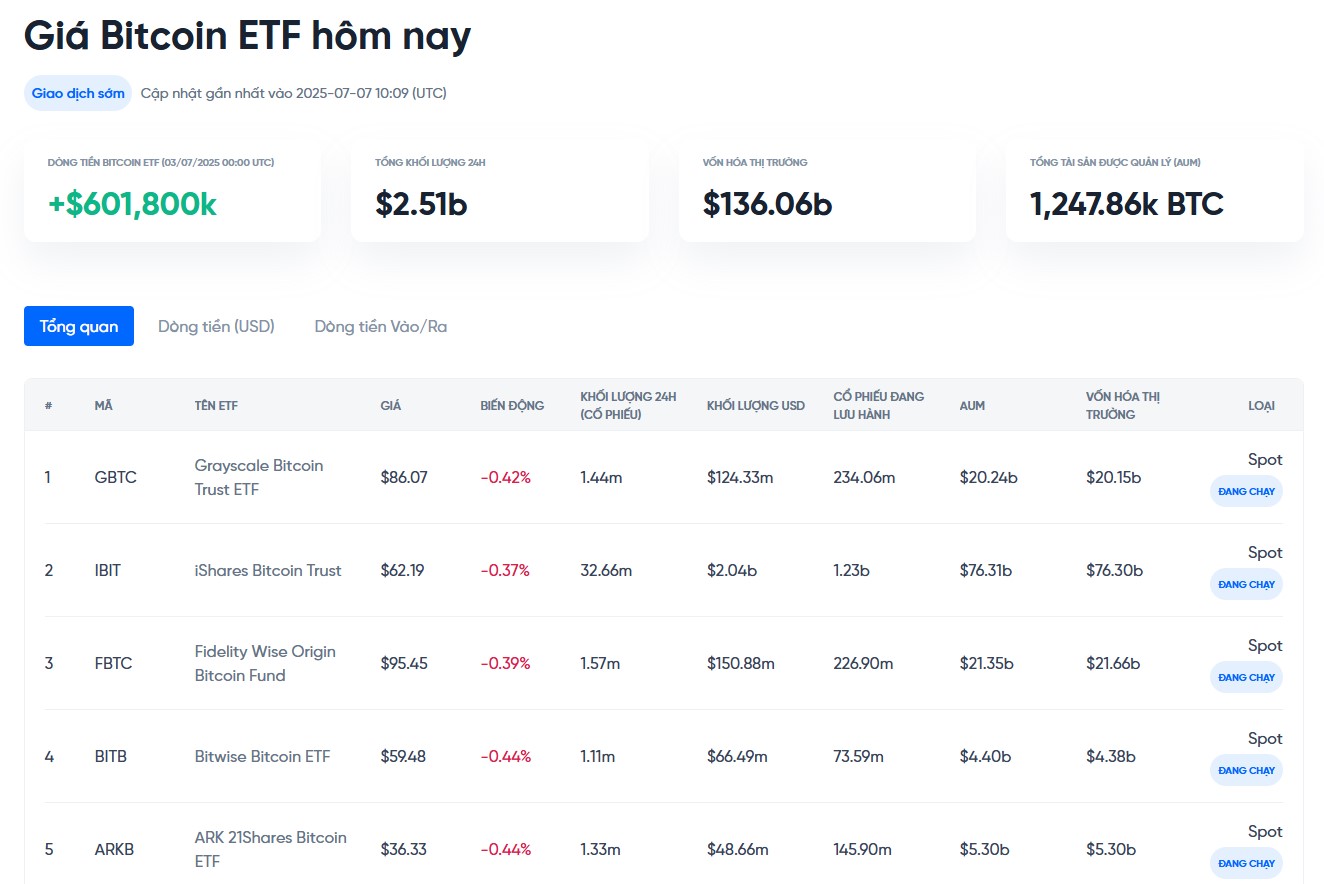Open Bitwise Bitcoin ETF name
1324x884 pixels.
262,756
